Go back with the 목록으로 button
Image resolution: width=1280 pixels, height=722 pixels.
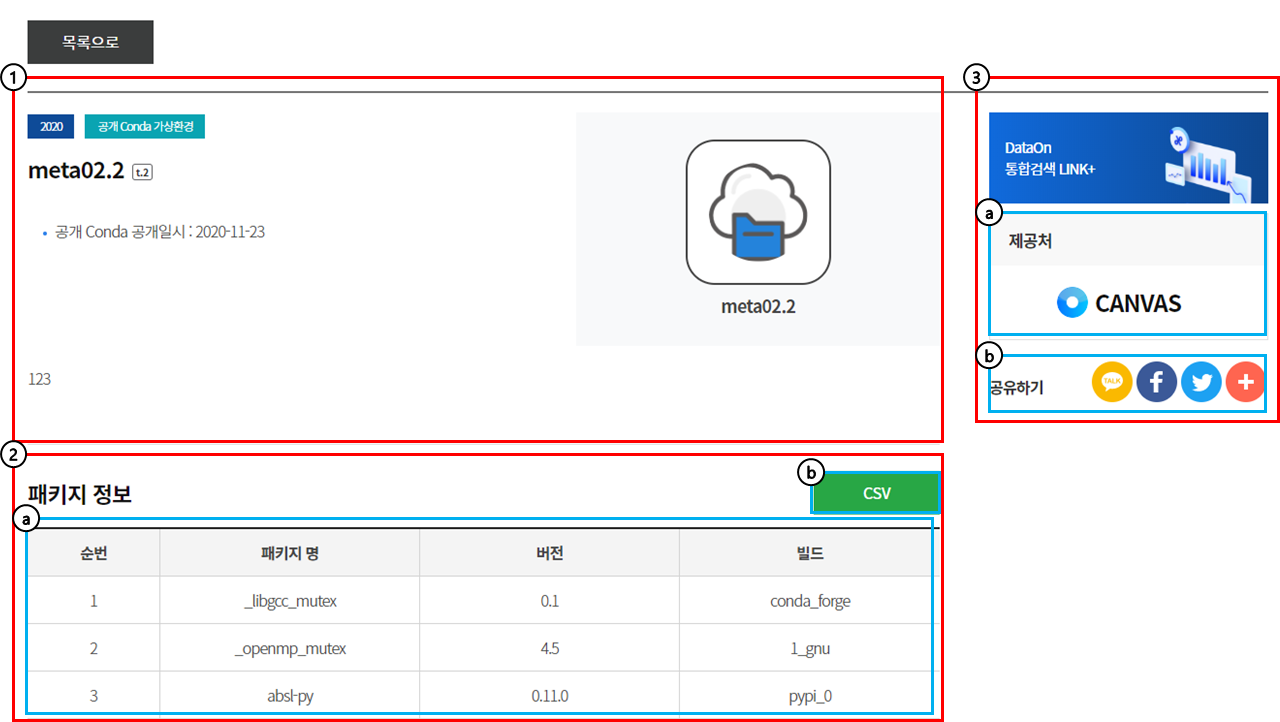[90, 42]
